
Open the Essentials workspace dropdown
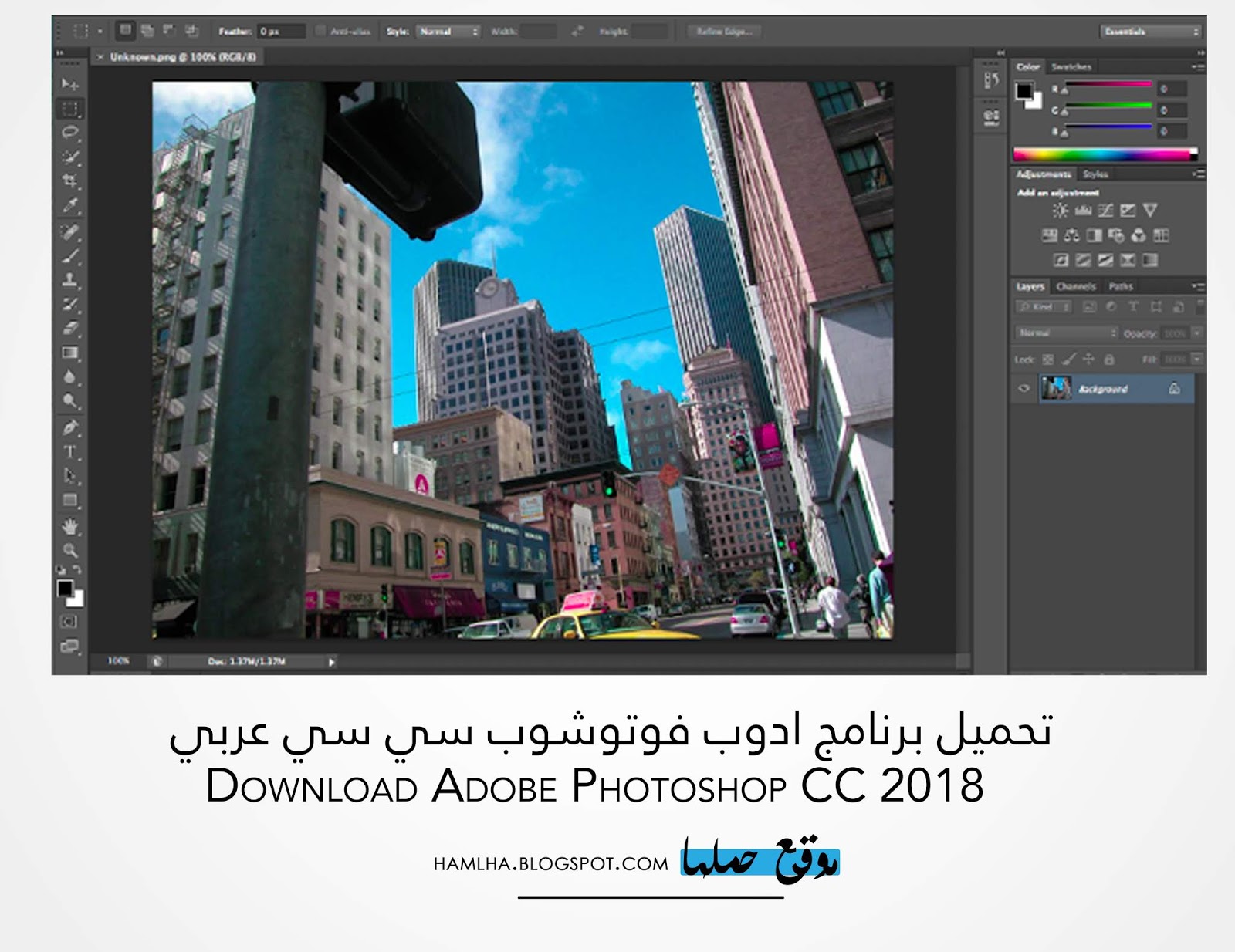coord(1151,32)
